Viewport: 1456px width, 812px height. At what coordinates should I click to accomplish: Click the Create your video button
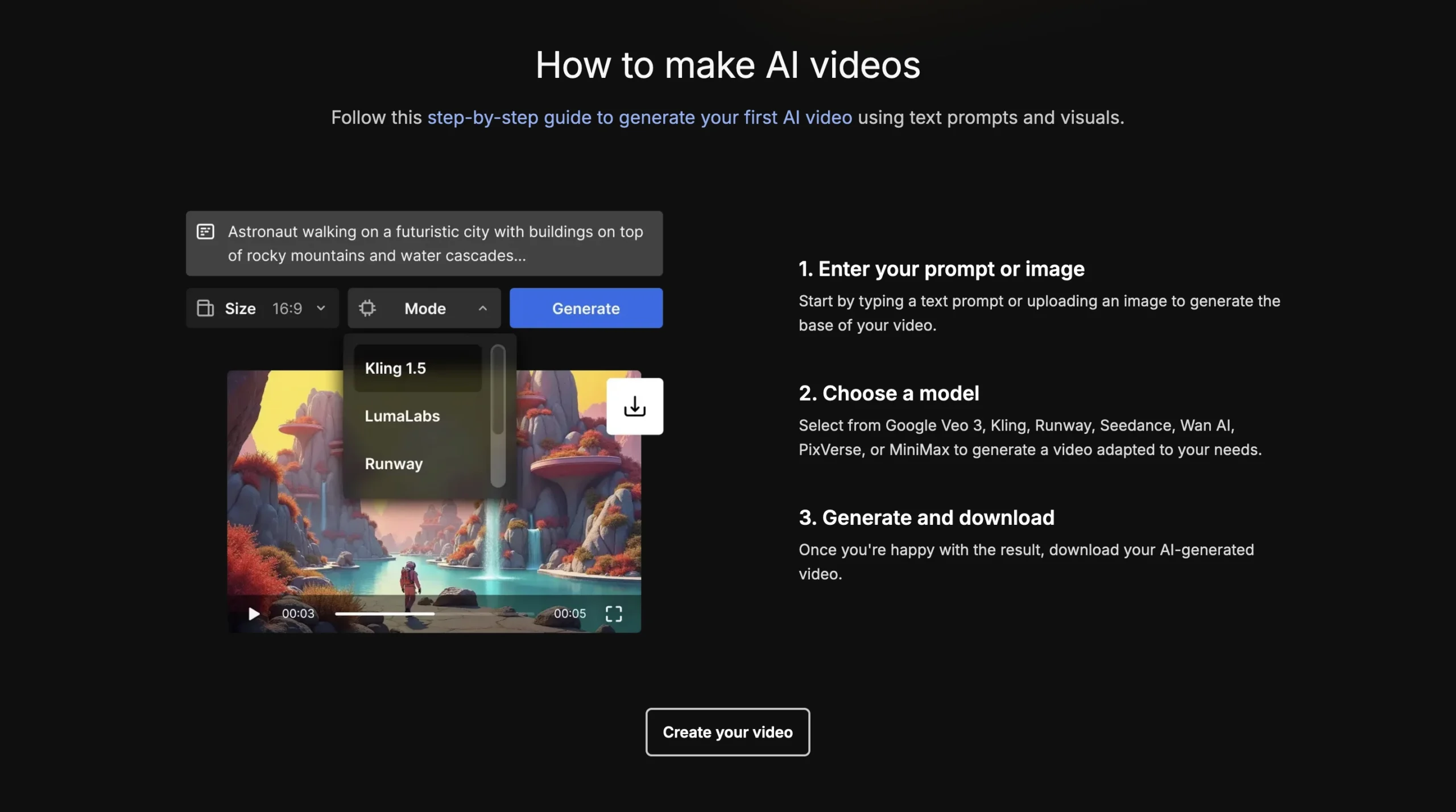(x=728, y=732)
